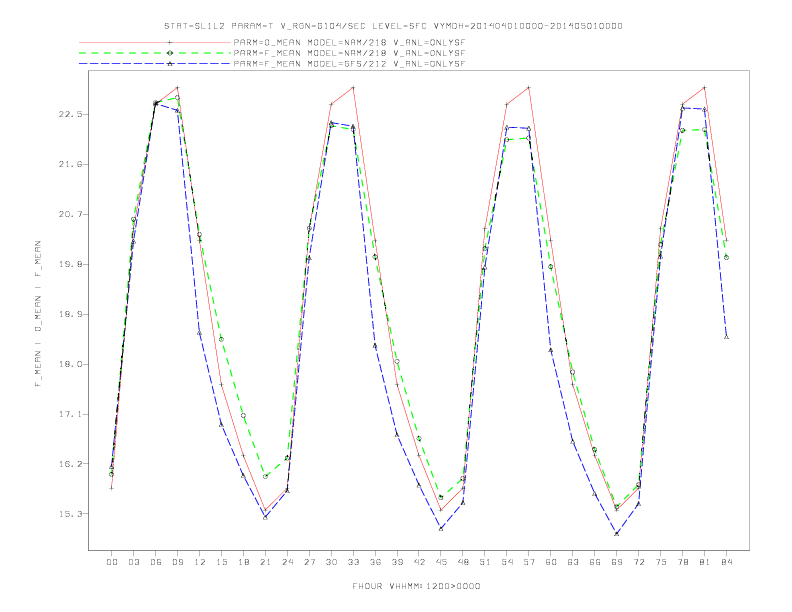Click the x-axis hour label 81
This screenshot has width=792, height=612.
pos(705,562)
